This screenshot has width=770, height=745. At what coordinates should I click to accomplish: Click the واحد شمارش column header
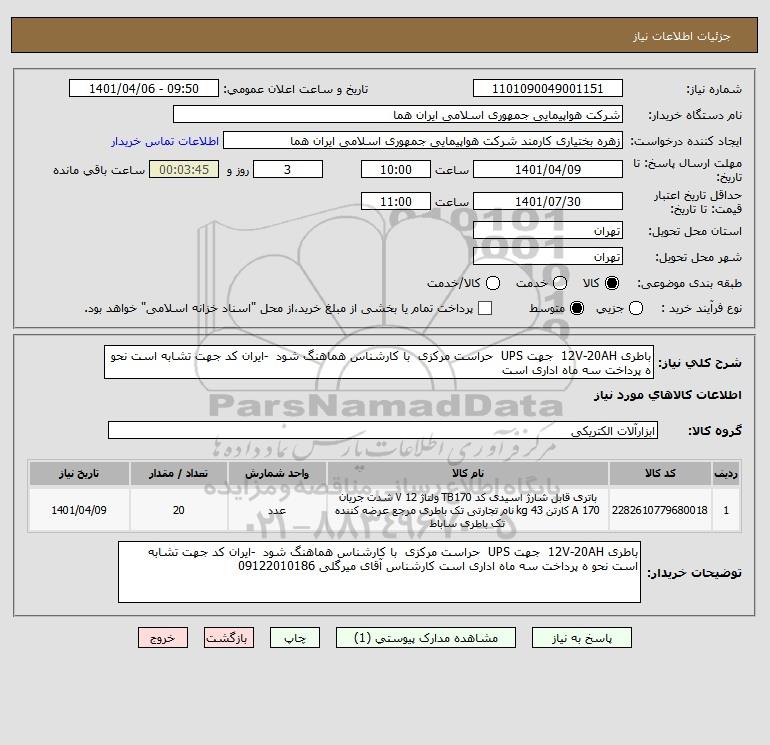pyautogui.click(x=277, y=473)
